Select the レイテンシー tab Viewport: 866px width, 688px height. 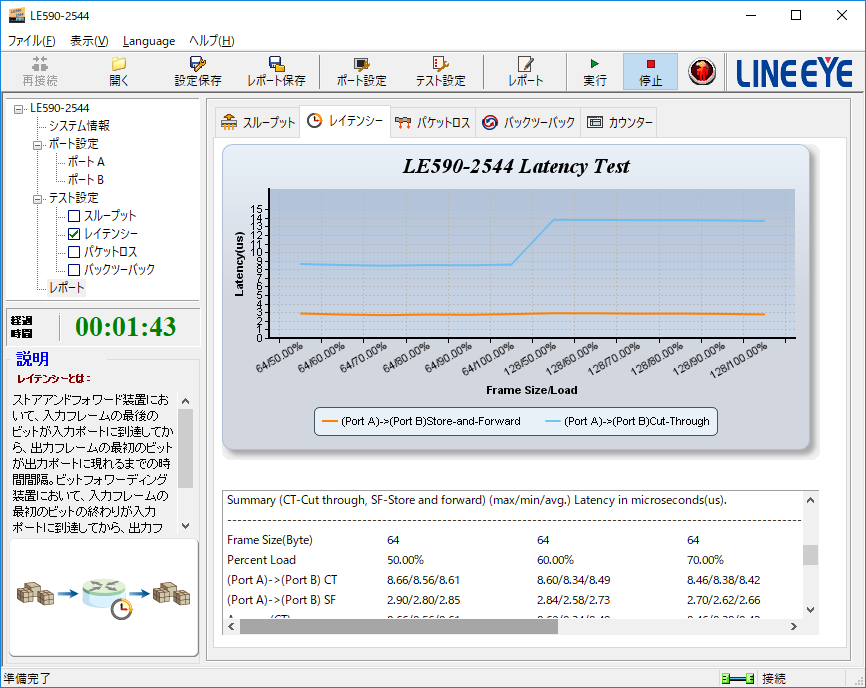click(345, 121)
